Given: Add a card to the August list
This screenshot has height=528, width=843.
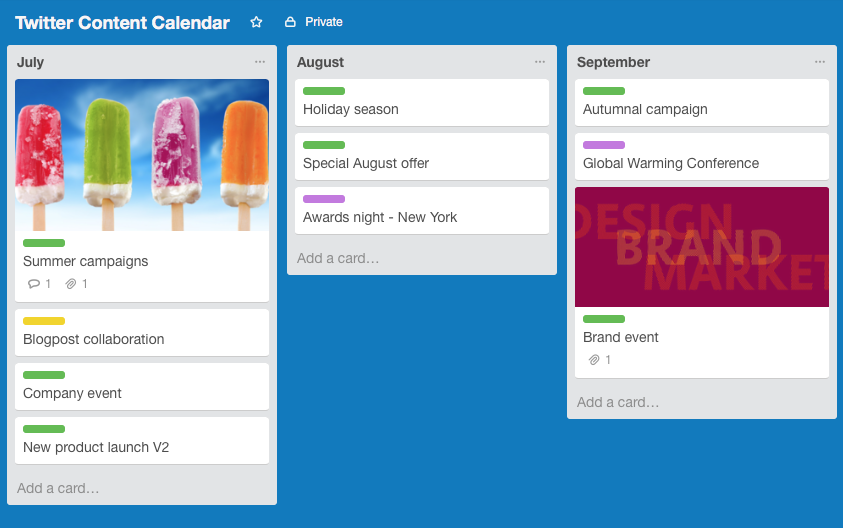Looking at the screenshot, I should [x=338, y=258].
